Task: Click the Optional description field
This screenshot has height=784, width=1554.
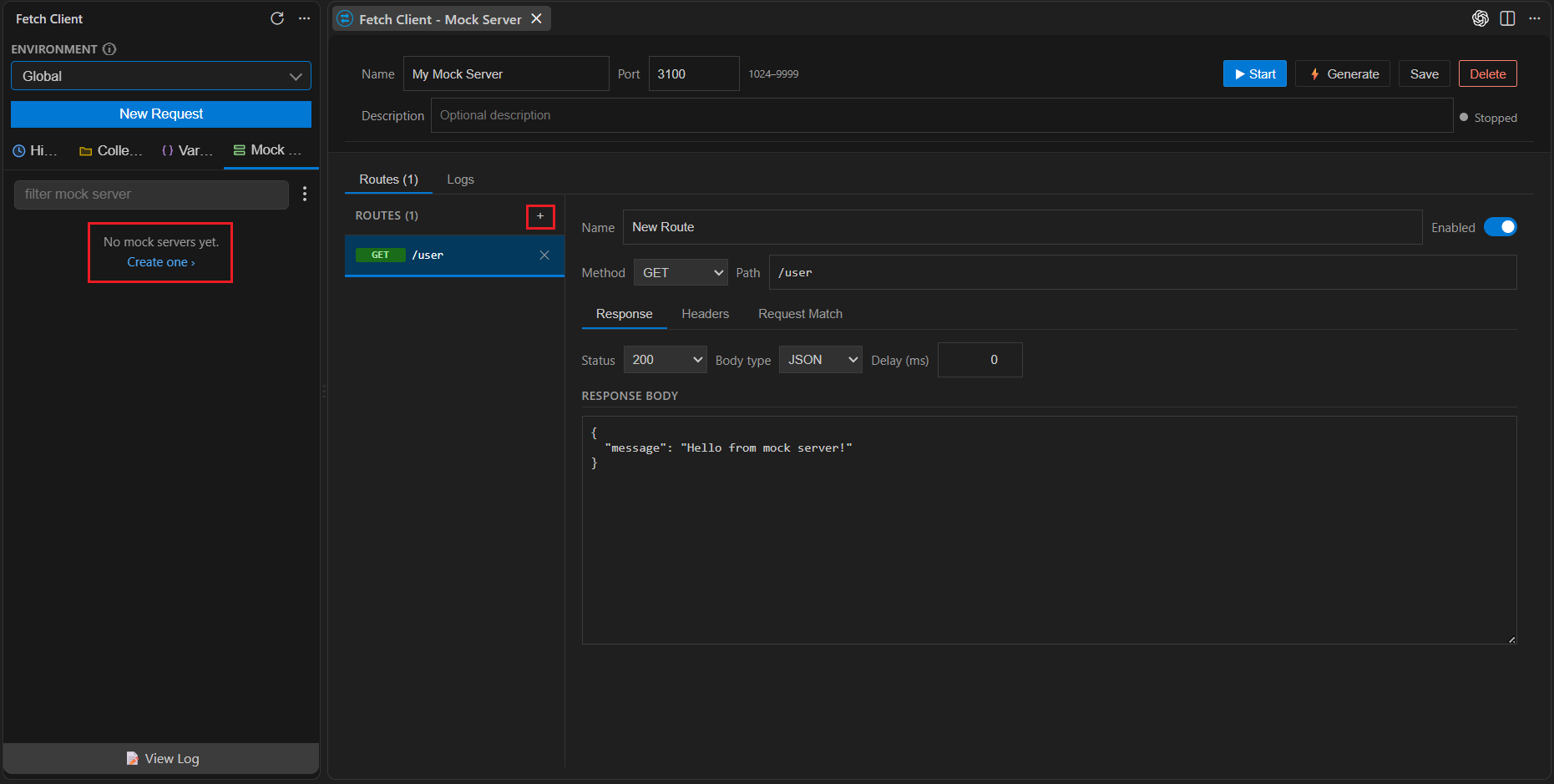Action: click(942, 115)
